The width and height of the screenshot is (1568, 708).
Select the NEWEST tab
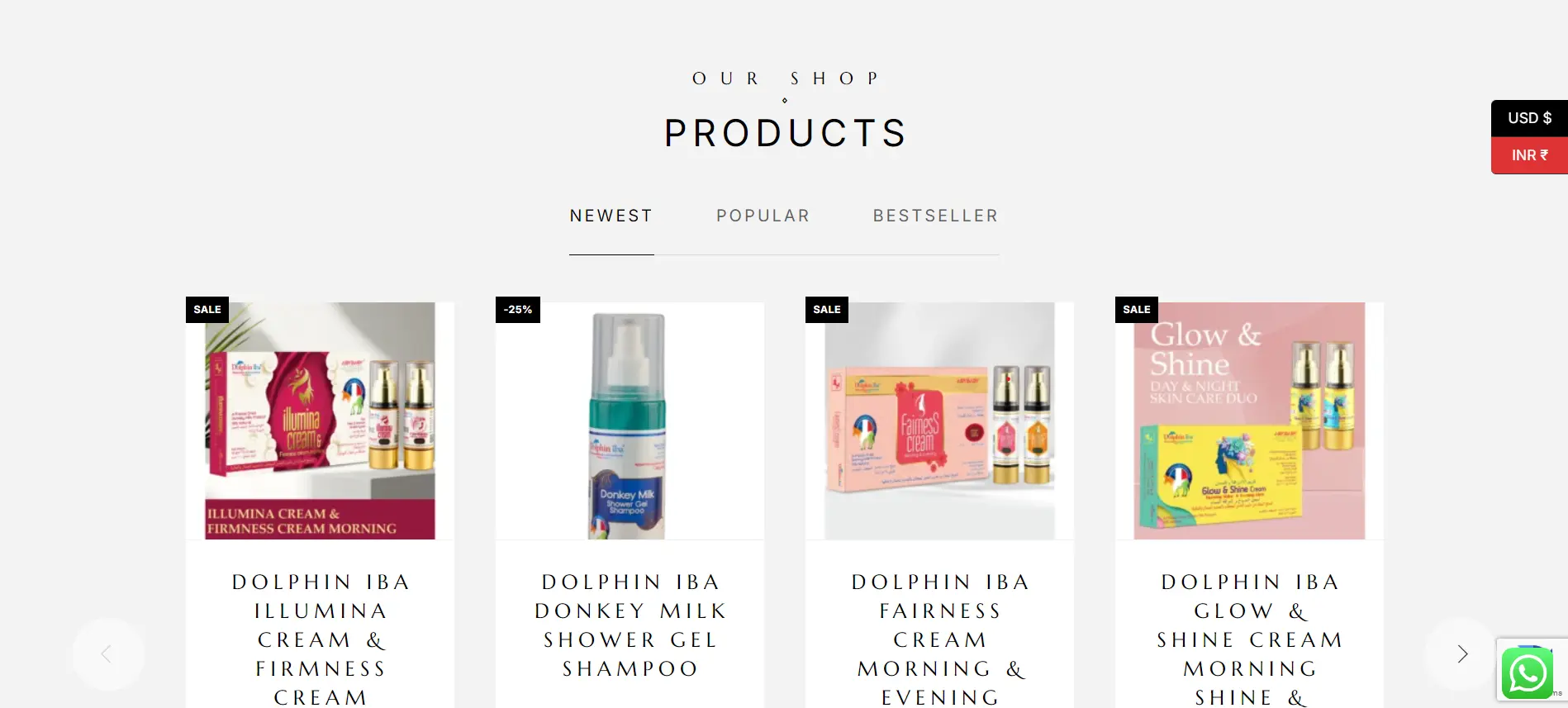611,216
